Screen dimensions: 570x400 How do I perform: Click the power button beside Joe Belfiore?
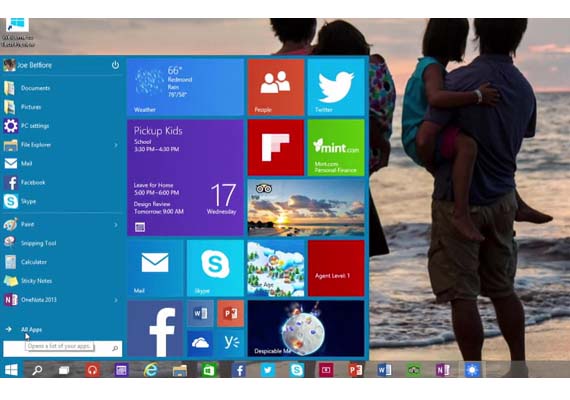115,65
